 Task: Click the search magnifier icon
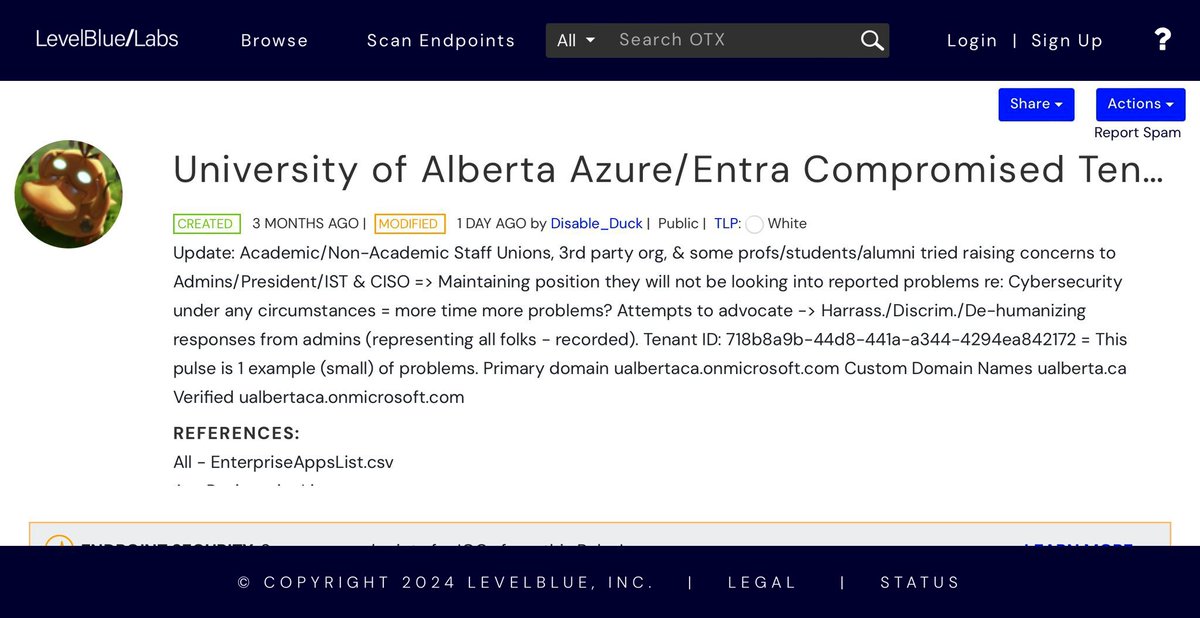coord(872,40)
